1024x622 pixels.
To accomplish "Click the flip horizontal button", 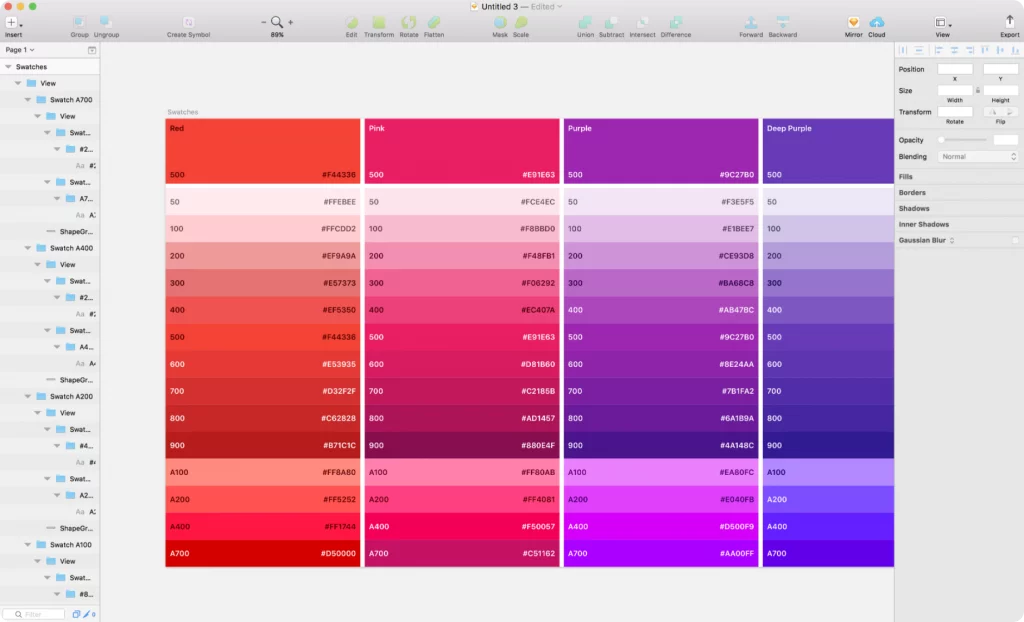I will [993, 112].
